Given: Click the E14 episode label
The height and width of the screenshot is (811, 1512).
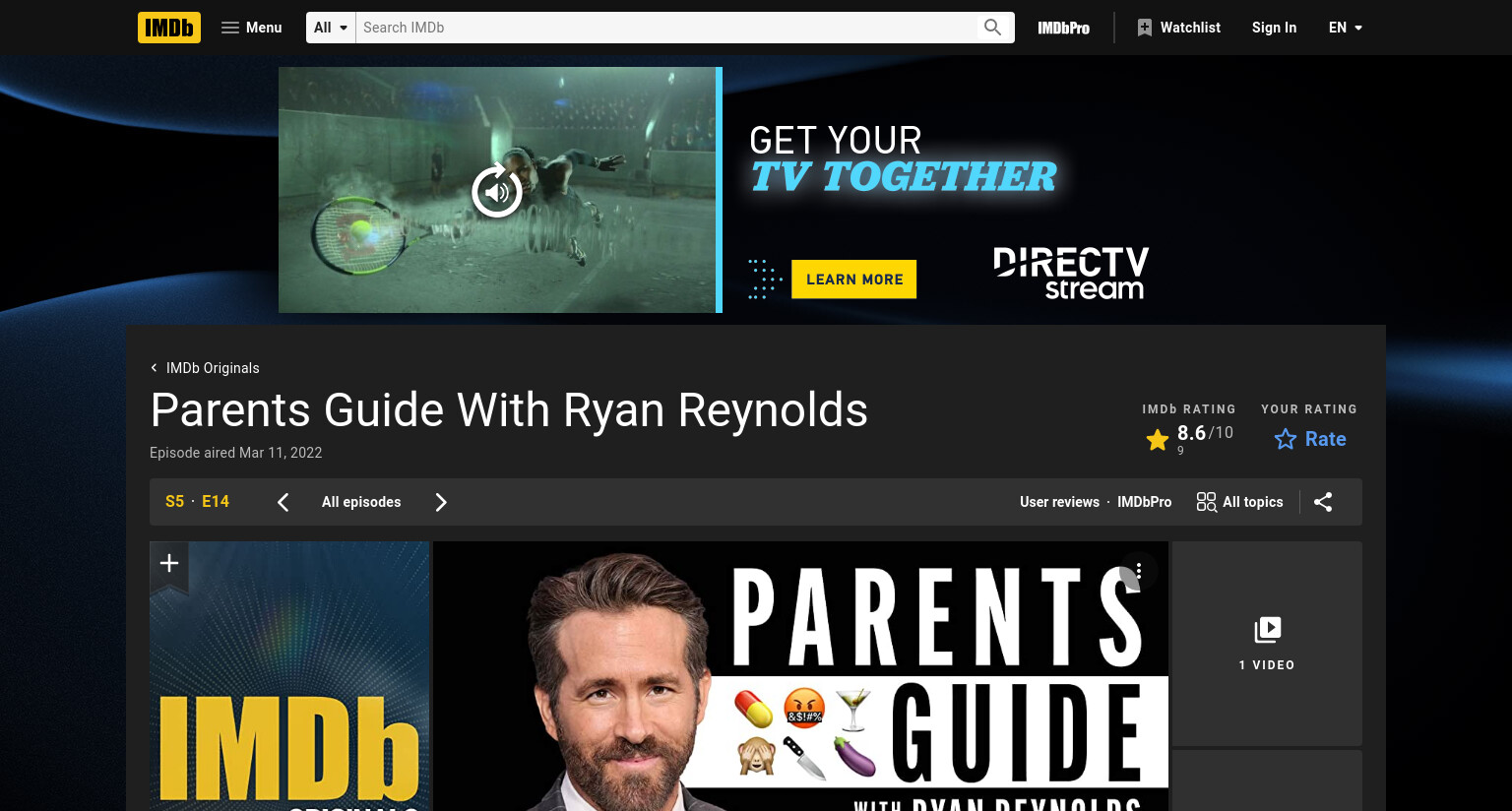Looking at the screenshot, I should pos(216,502).
